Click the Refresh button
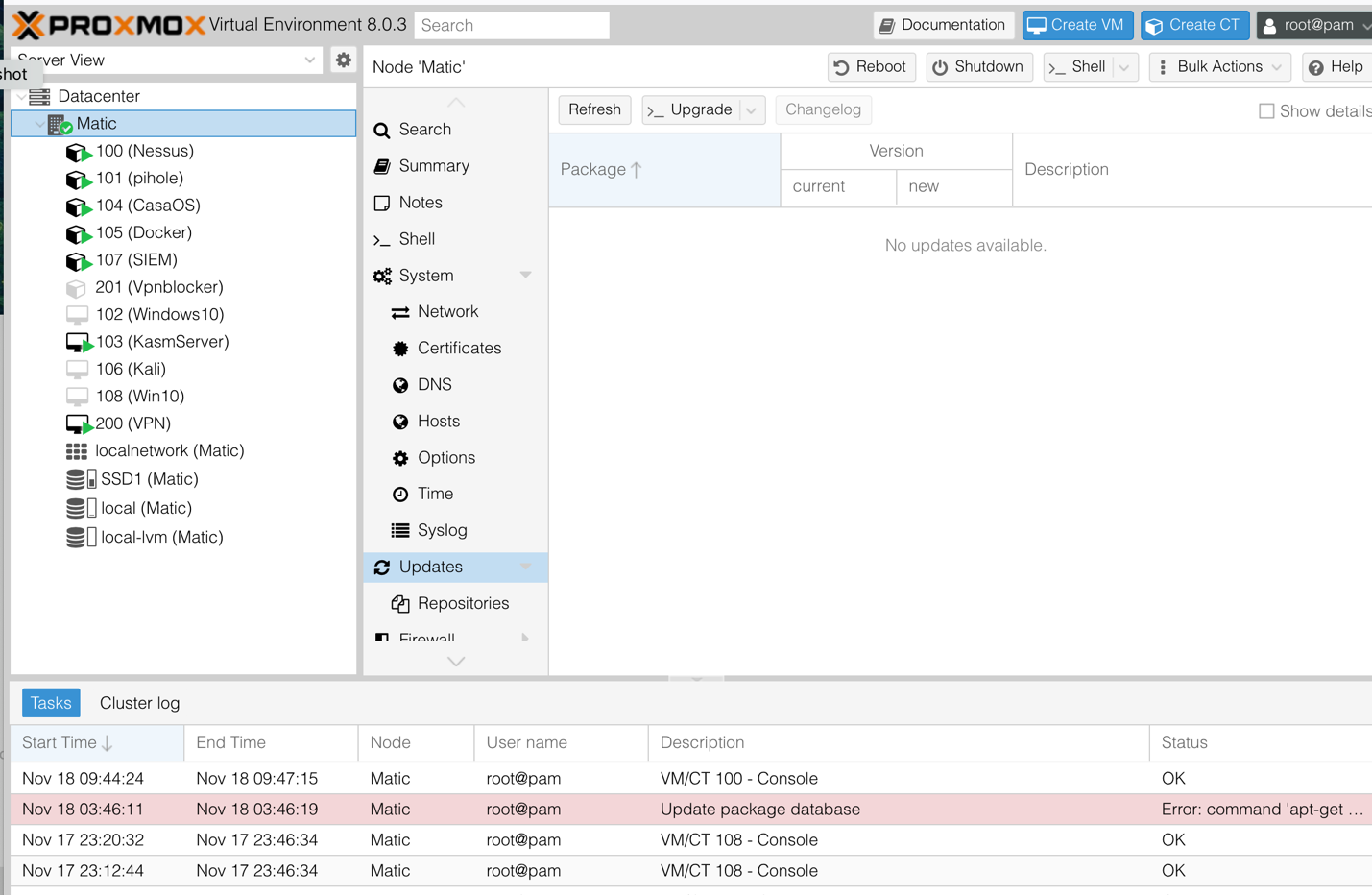The height and width of the screenshot is (895, 1372). [594, 109]
